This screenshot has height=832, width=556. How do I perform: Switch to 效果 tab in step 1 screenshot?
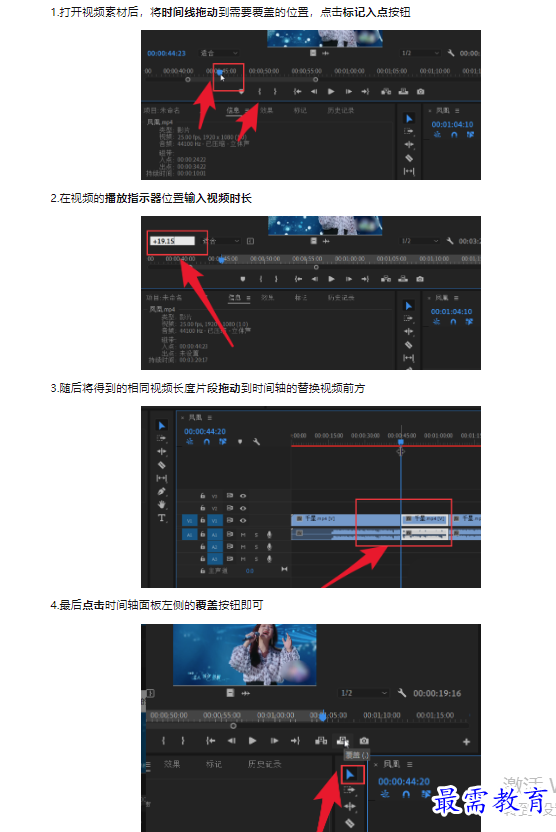266,110
